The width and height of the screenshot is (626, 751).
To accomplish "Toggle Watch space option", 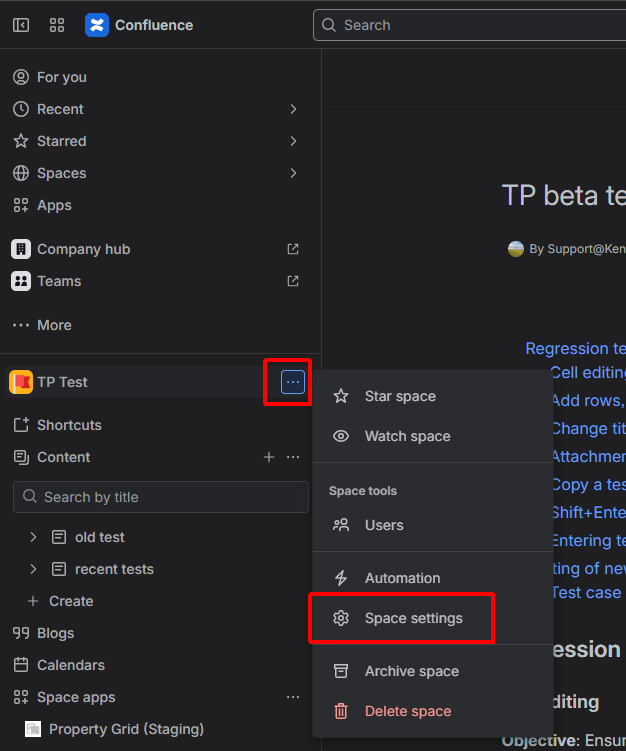I will pos(407,436).
